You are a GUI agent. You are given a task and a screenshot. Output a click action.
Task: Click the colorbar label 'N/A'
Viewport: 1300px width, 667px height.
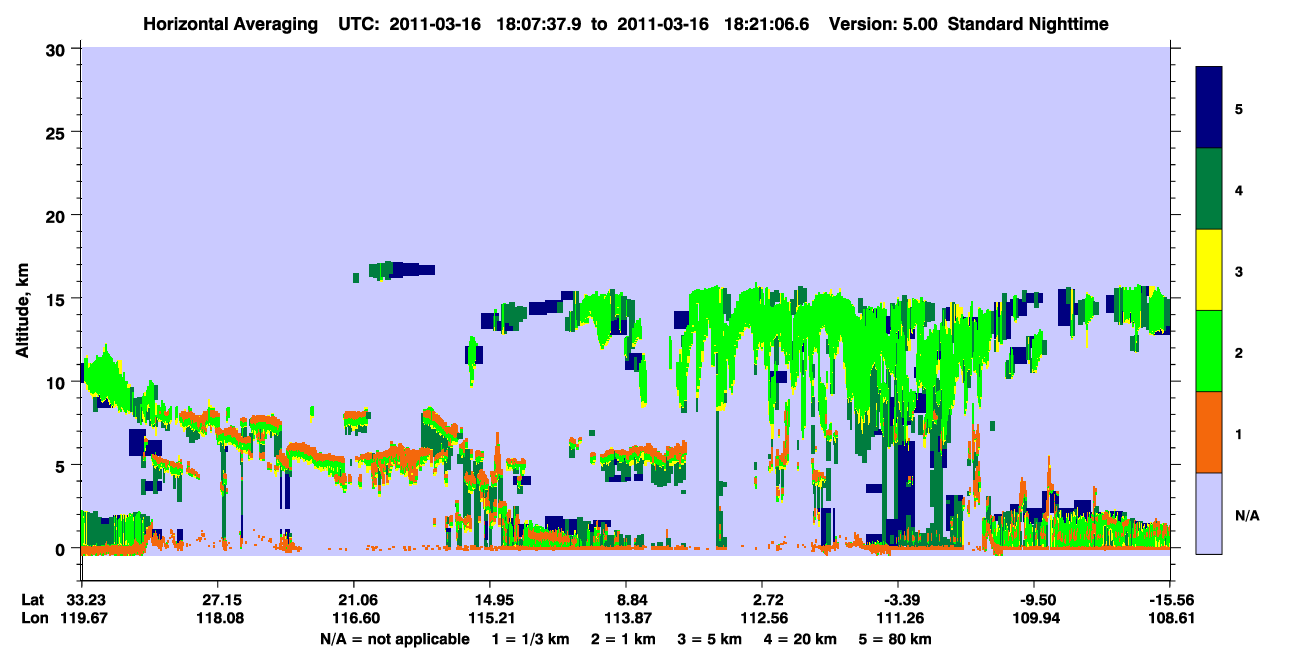pos(1246,515)
